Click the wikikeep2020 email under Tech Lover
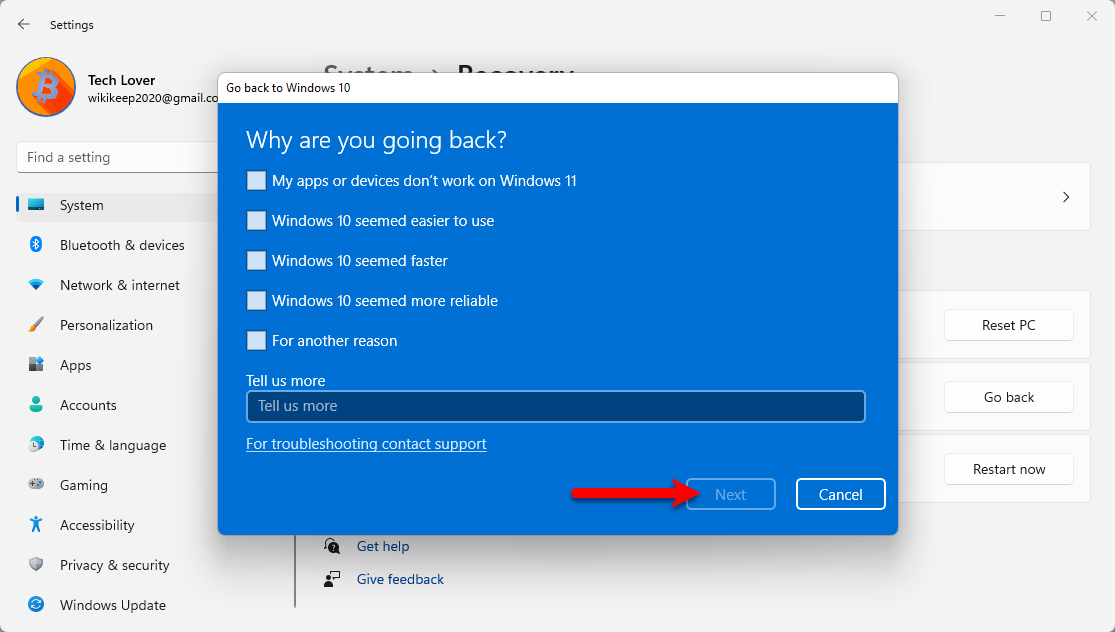This screenshot has width=1115, height=632. [x=153, y=99]
